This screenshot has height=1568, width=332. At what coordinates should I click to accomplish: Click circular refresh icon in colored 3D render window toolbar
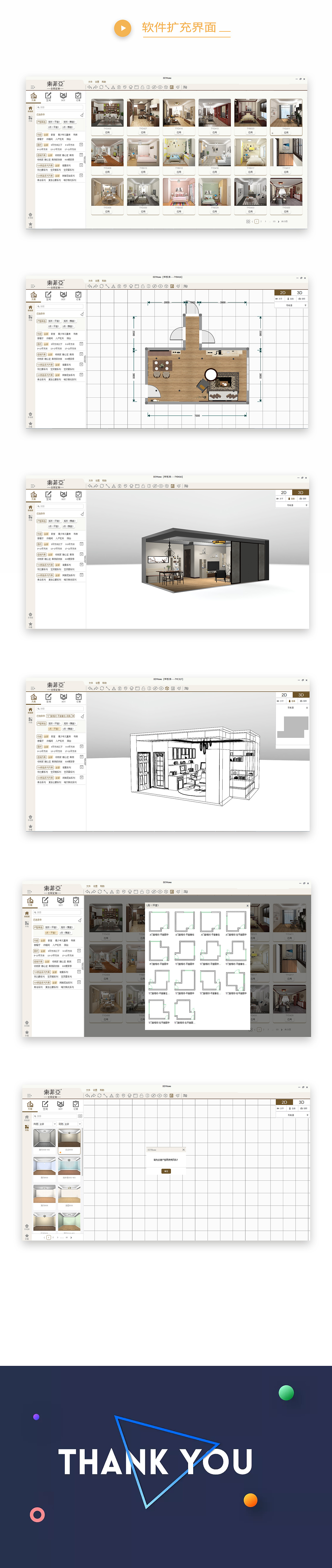click(102, 486)
